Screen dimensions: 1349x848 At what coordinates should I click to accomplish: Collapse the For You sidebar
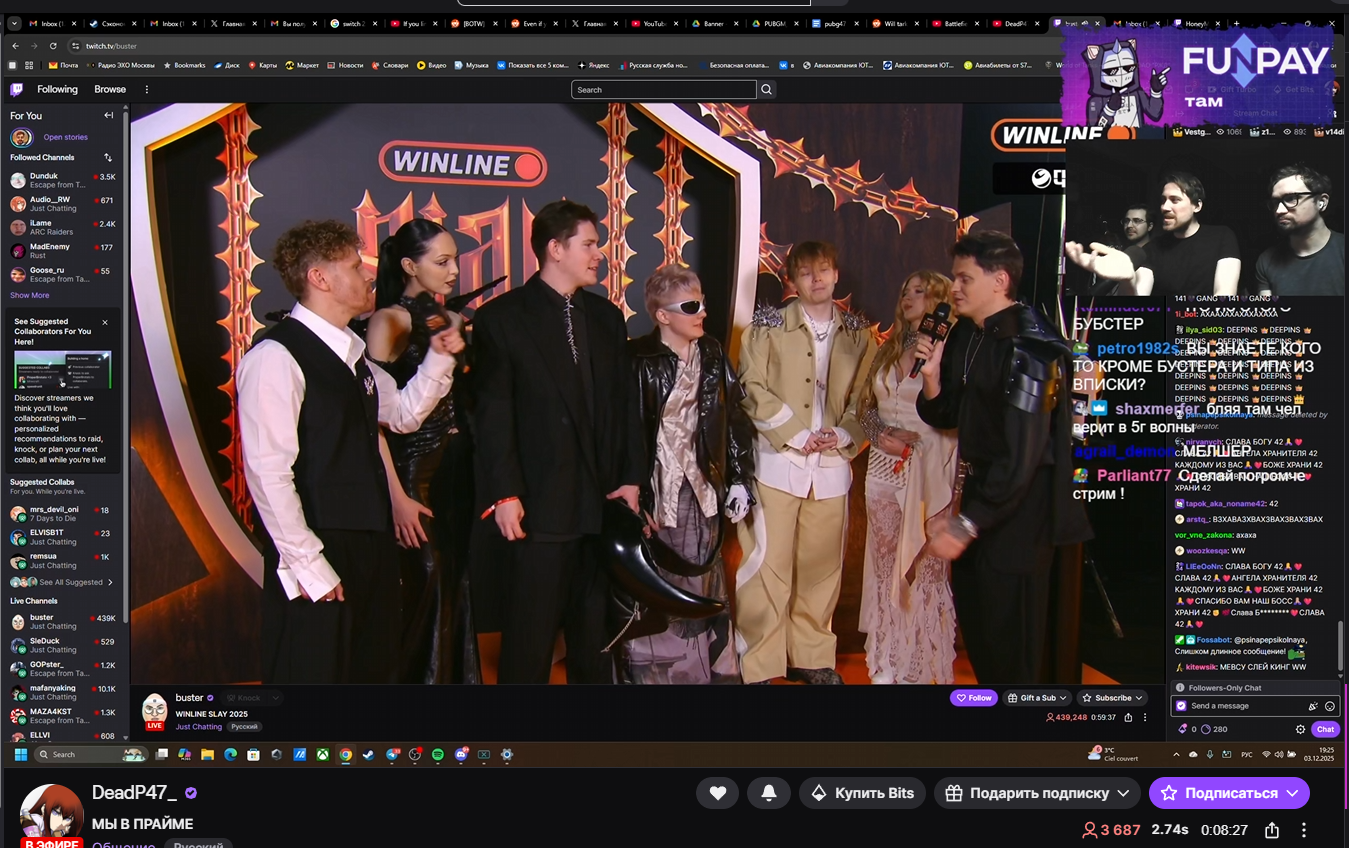click(x=109, y=116)
